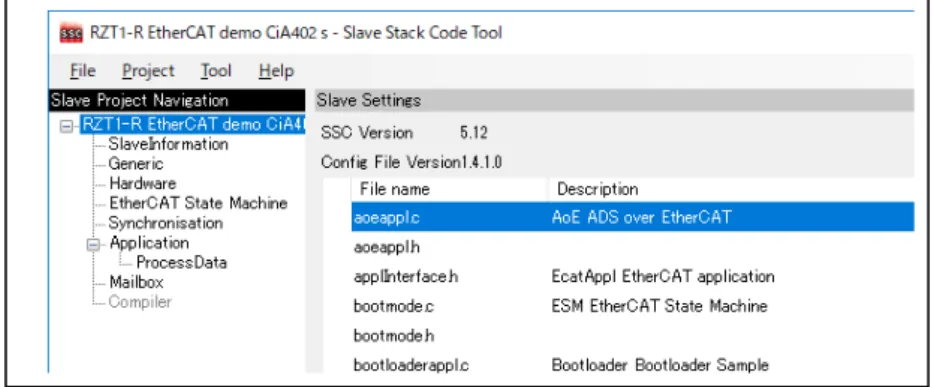This screenshot has width=934, height=387.
Task: Select EtherCAT State Machine tree item
Action: 198,203
